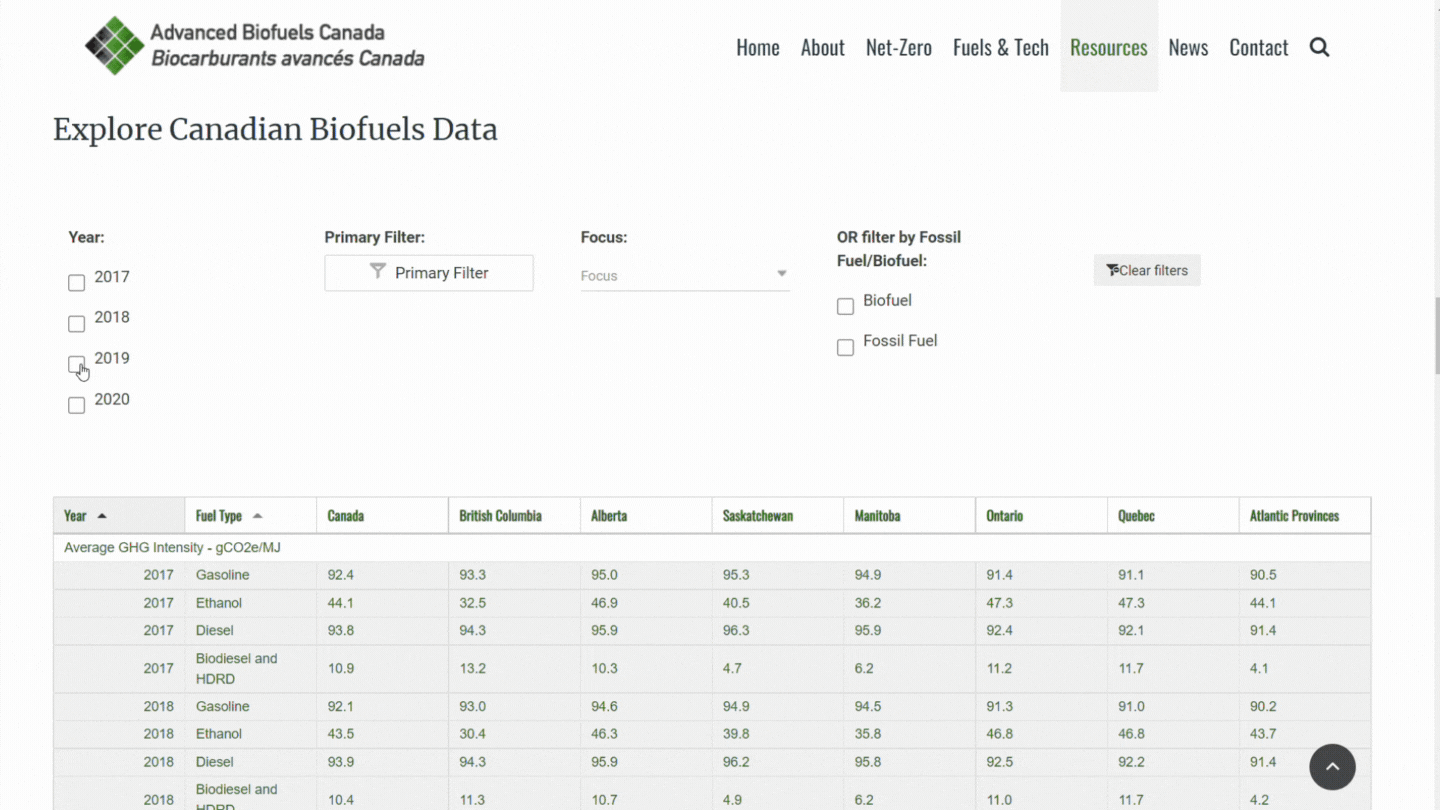
Task: Click the page vertical scrollbar thumb
Action: click(1435, 338)
